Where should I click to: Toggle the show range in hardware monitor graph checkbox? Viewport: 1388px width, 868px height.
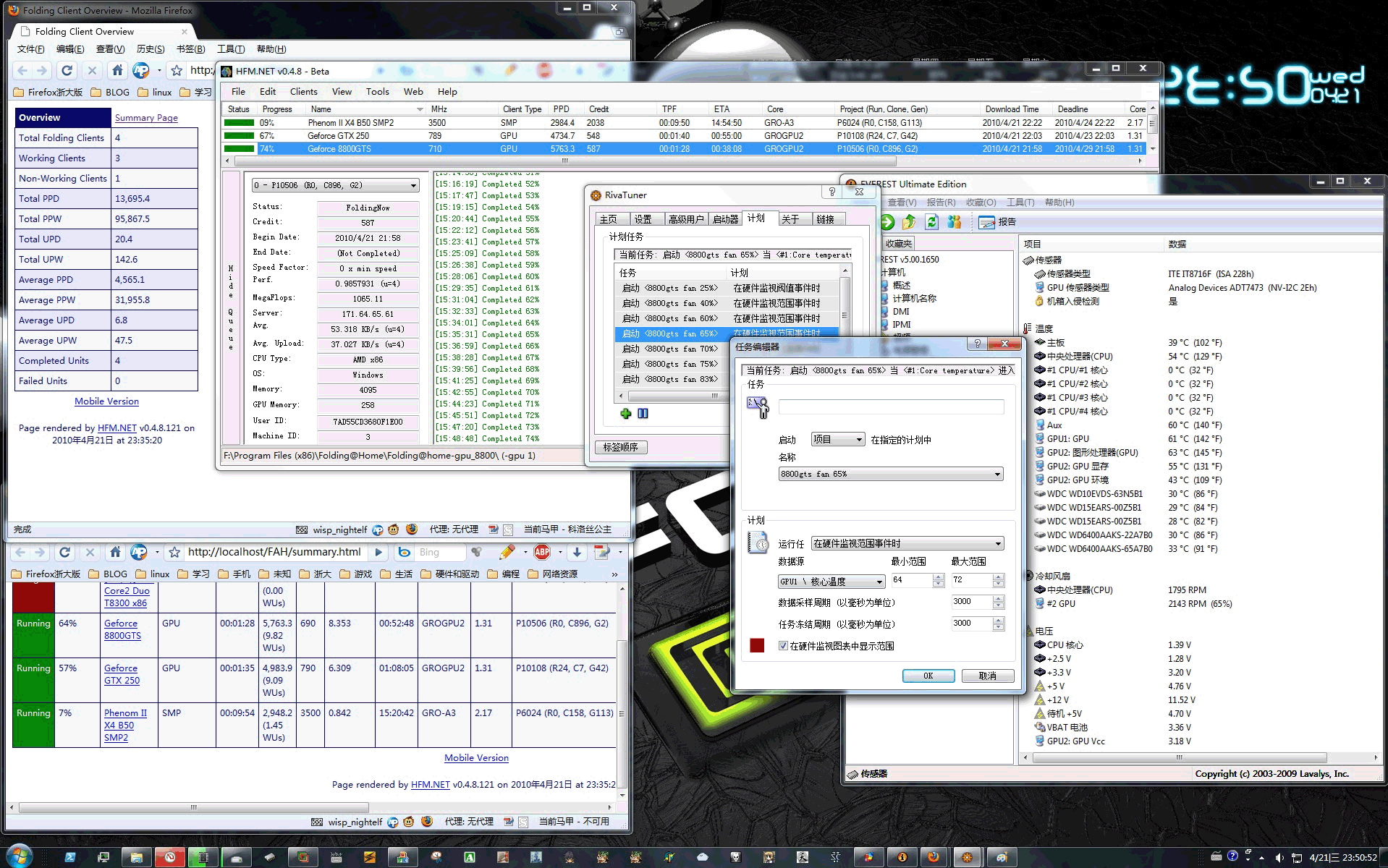click(783, 646)
